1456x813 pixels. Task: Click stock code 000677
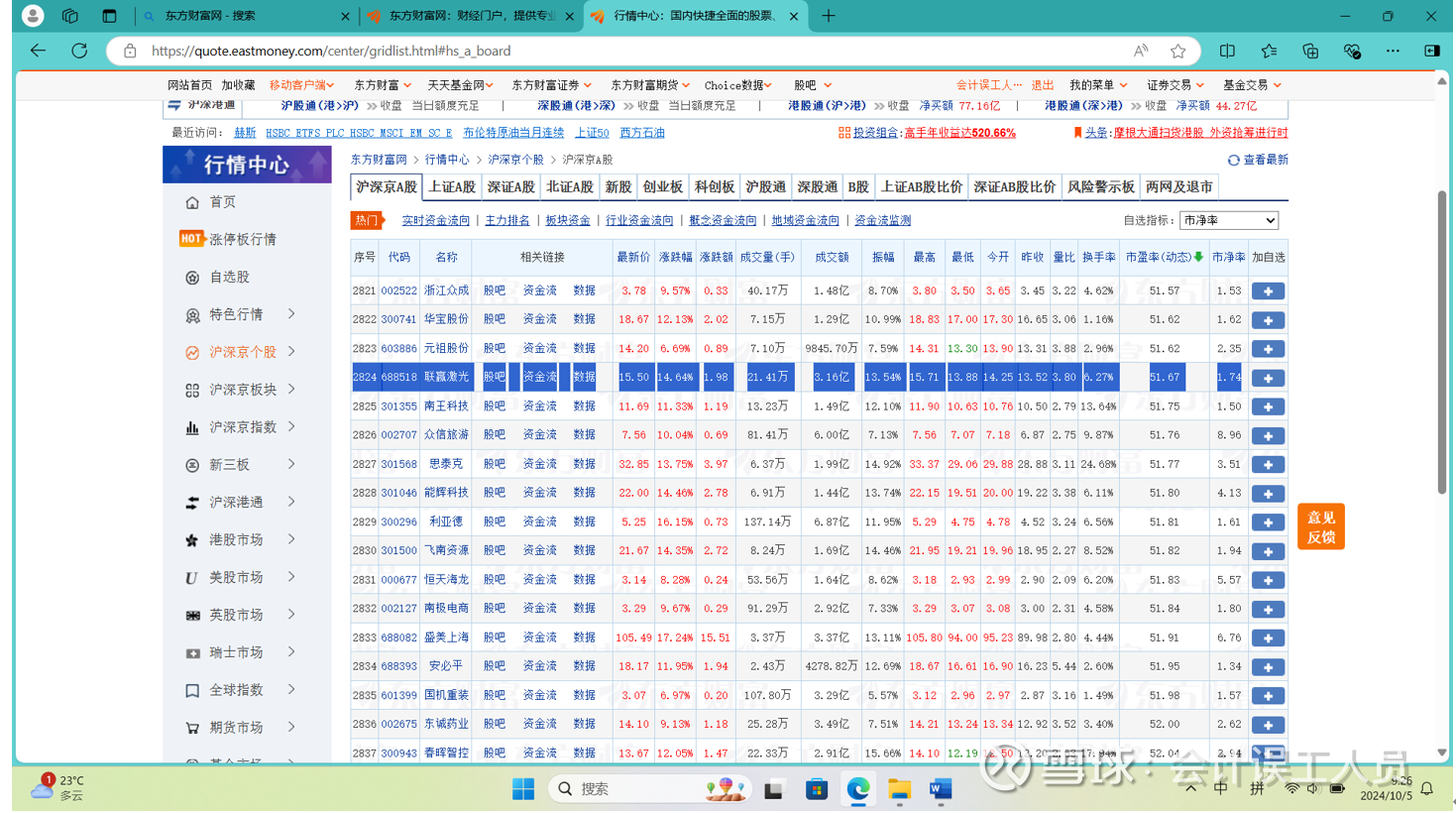[x=399, y=580]
